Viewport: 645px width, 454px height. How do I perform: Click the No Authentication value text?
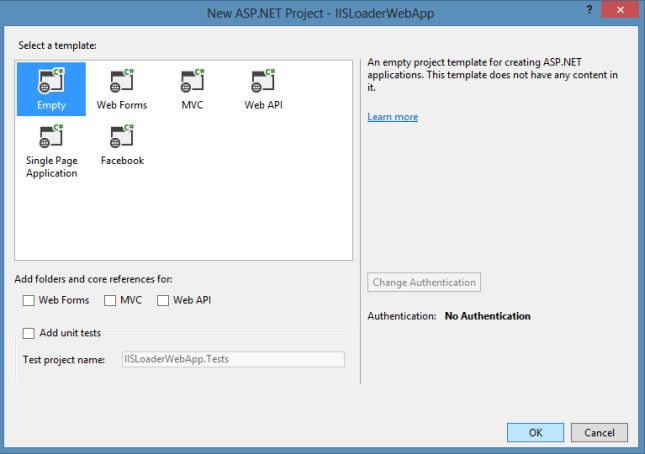click(487, 316)
